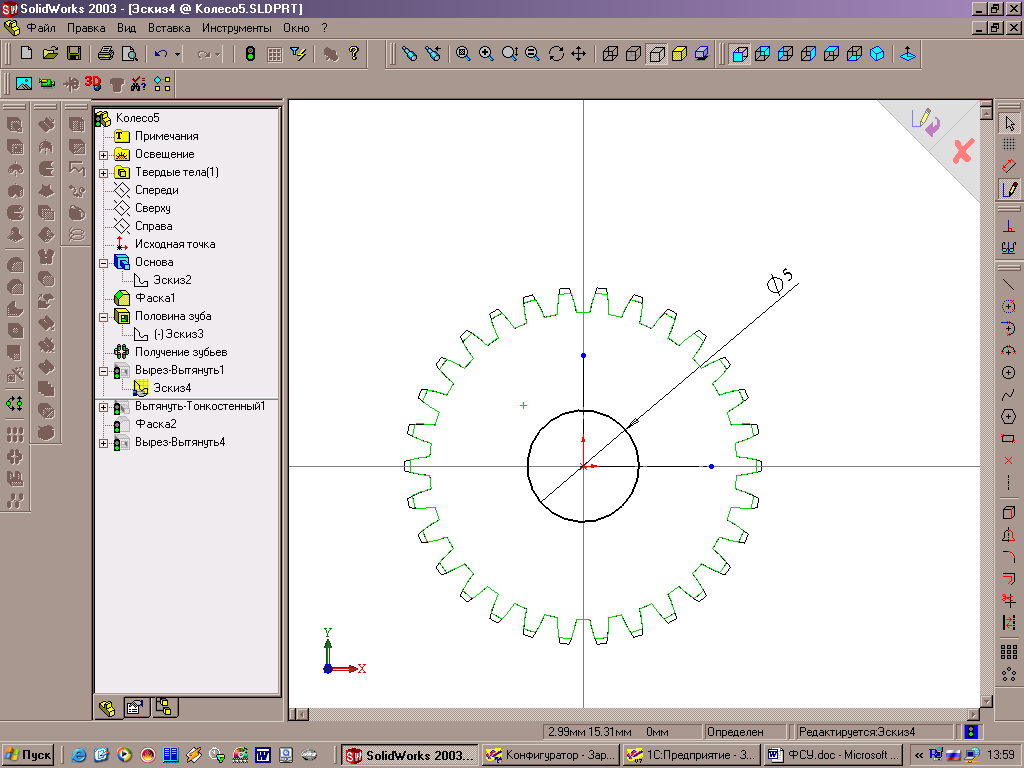Save the part with the floppy icon

click(x=74, y=54)
